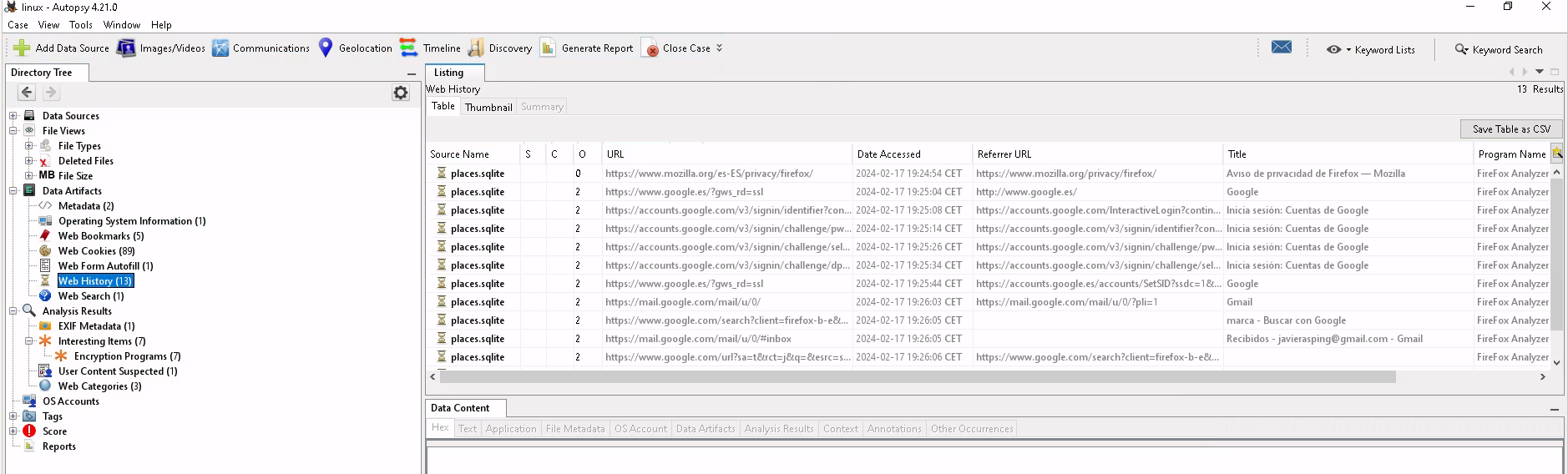
Task: Select Operating System Information (1) item
Action: point(132,221)
